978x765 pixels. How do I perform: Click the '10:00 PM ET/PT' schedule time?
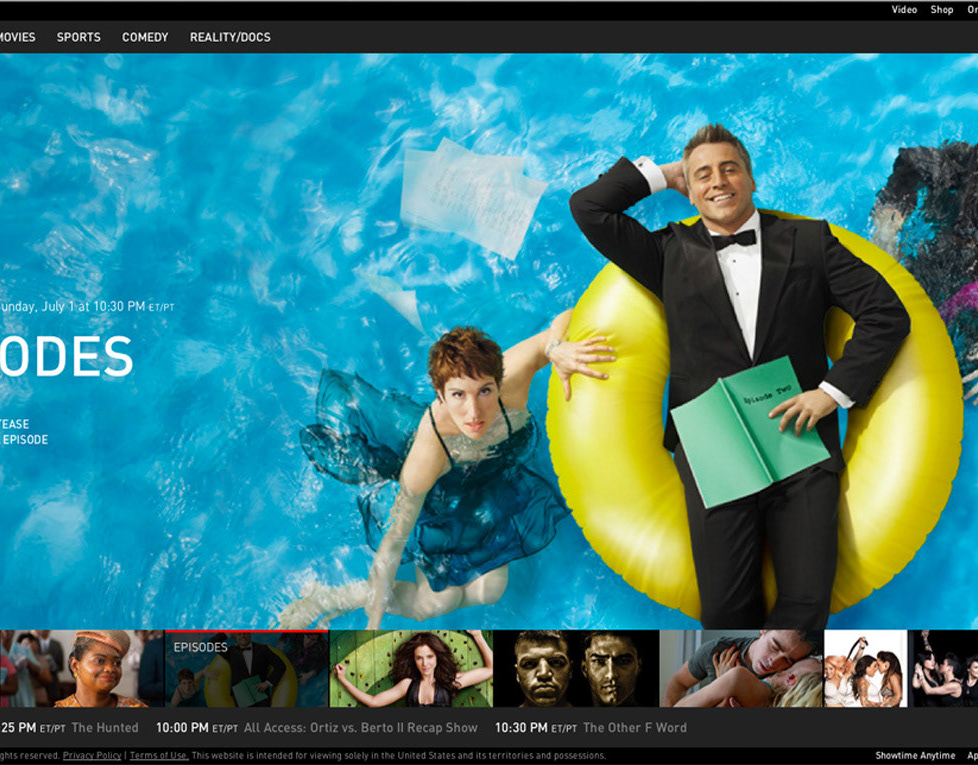click(x=196, y=728)
